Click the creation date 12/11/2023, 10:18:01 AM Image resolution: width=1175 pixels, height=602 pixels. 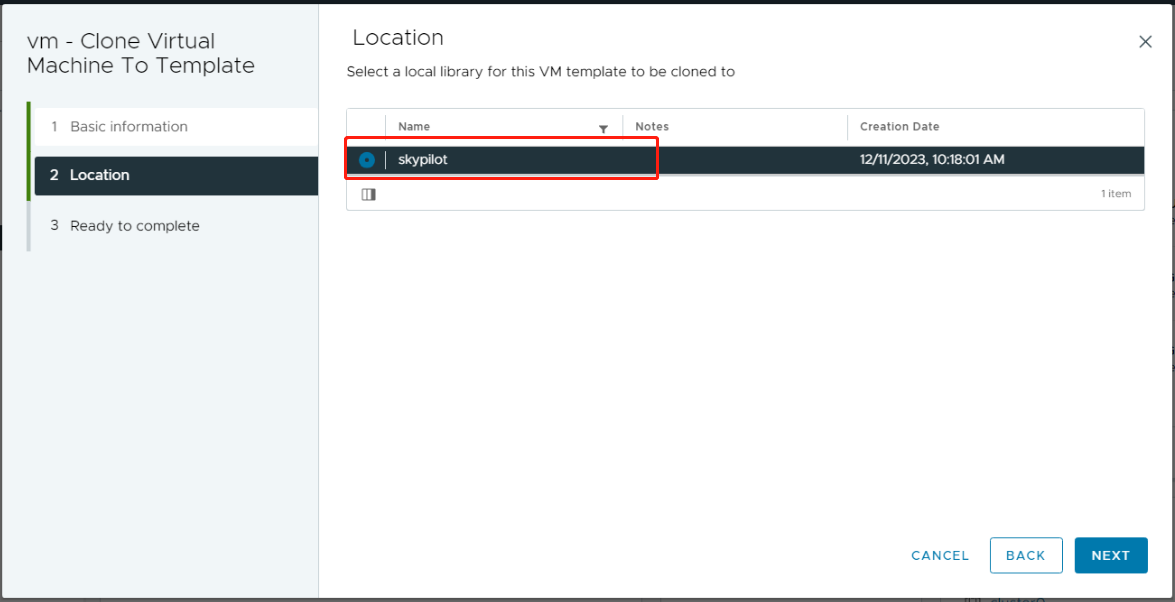tap(932, 160)
